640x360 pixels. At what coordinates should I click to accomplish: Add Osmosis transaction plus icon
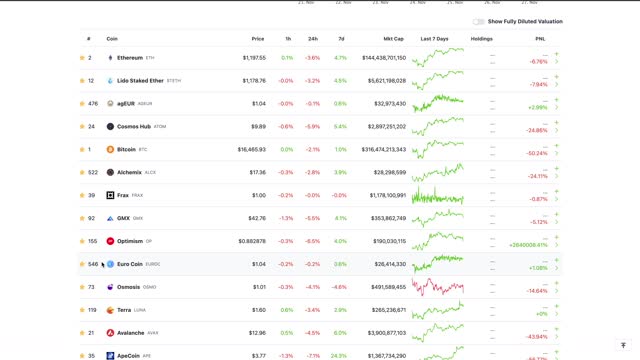(x=556, y=283)
